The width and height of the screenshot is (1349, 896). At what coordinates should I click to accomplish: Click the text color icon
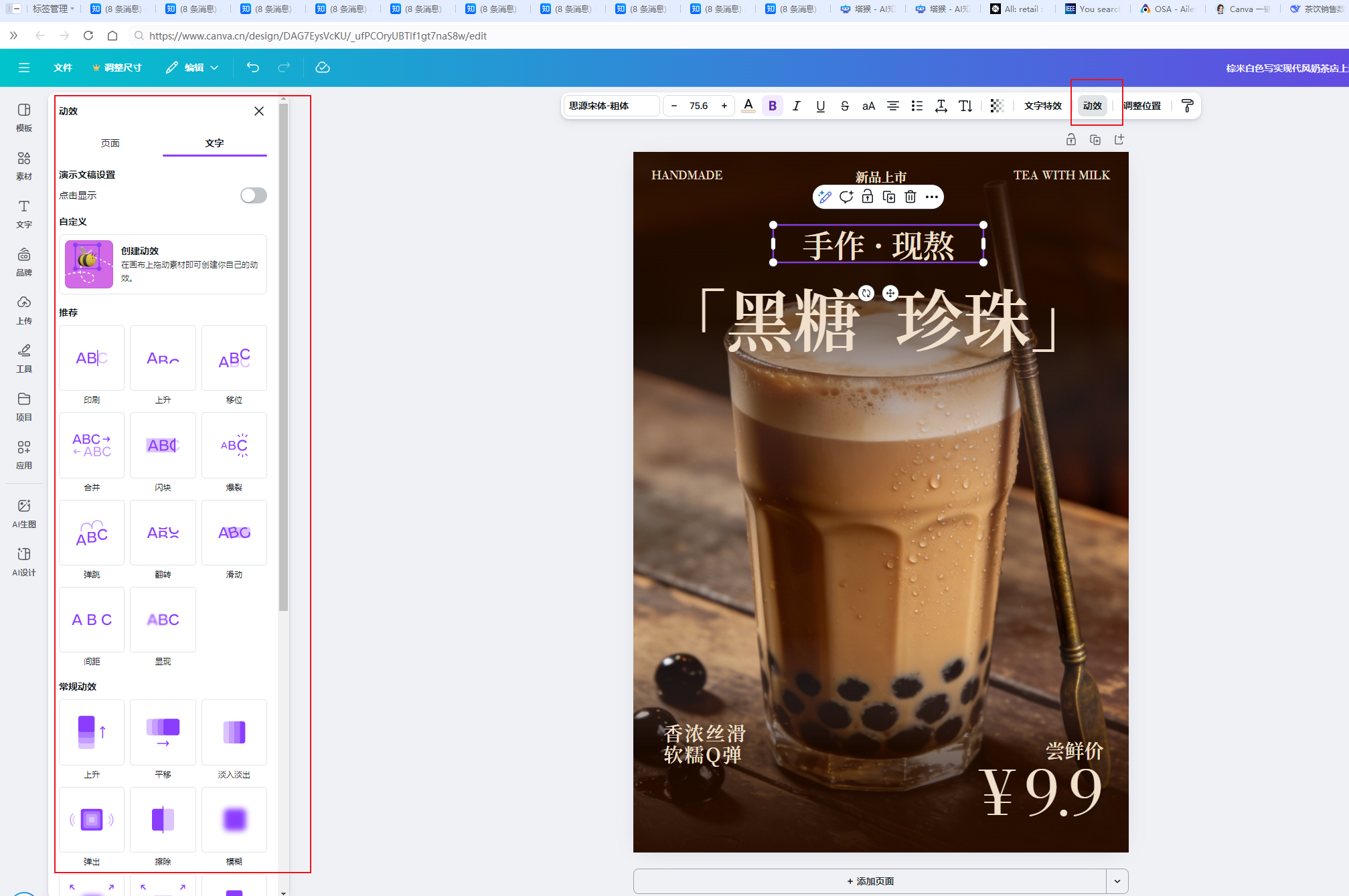(x=748, y=106)
